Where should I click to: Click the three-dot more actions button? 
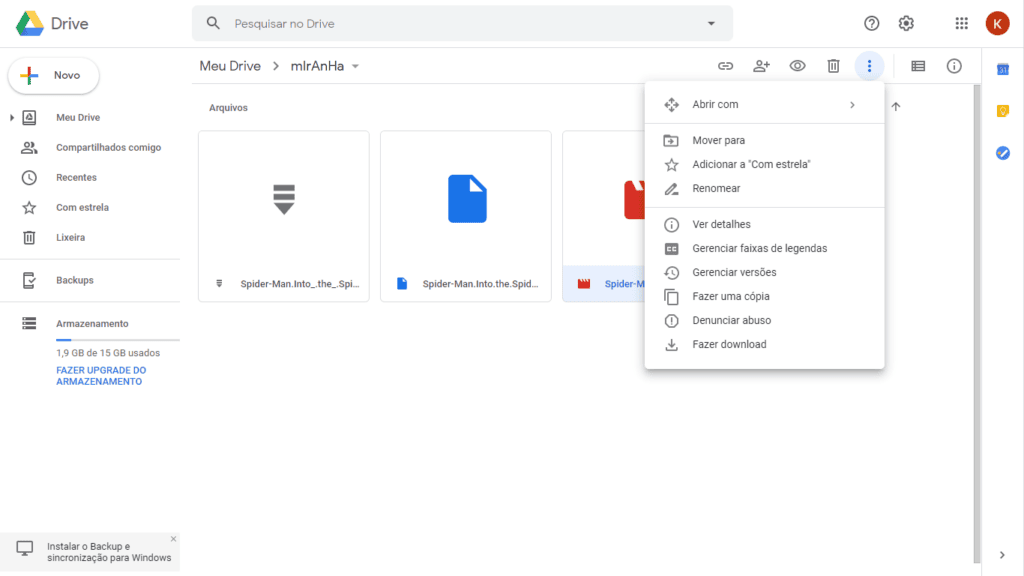(x=869, y=66)
